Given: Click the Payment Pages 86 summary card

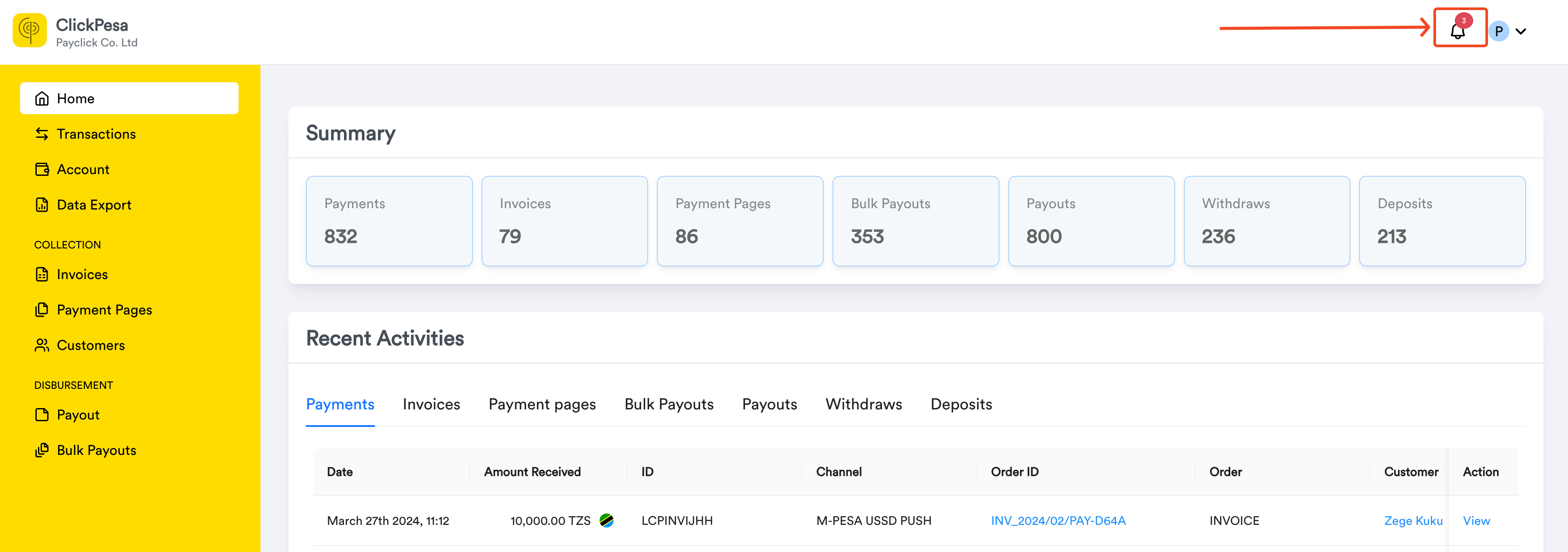Looking at the screenshot, I should [739, 220].
